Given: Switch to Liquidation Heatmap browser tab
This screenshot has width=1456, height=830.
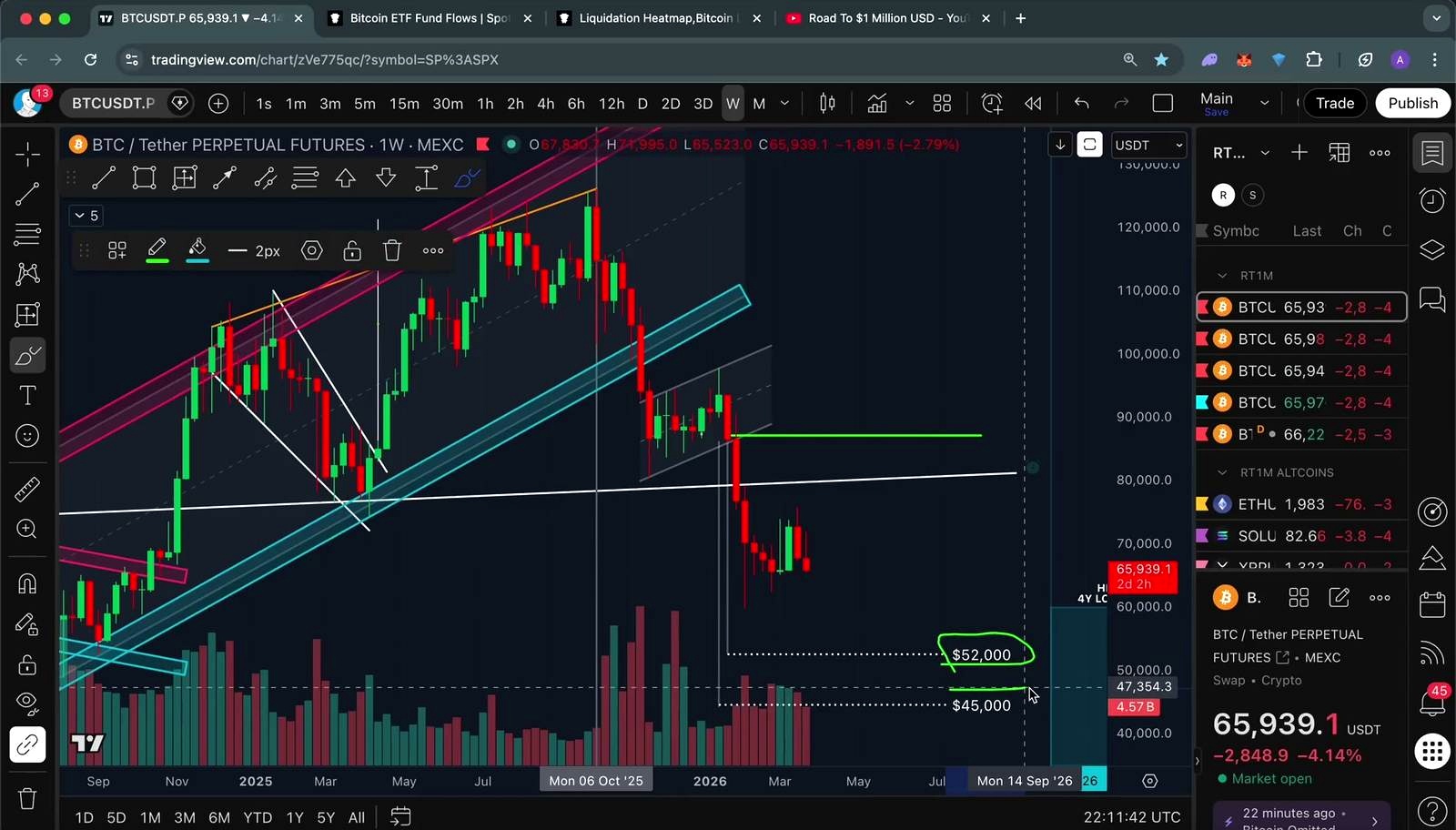Looking at the screenshot, I should tap(659, 18).
